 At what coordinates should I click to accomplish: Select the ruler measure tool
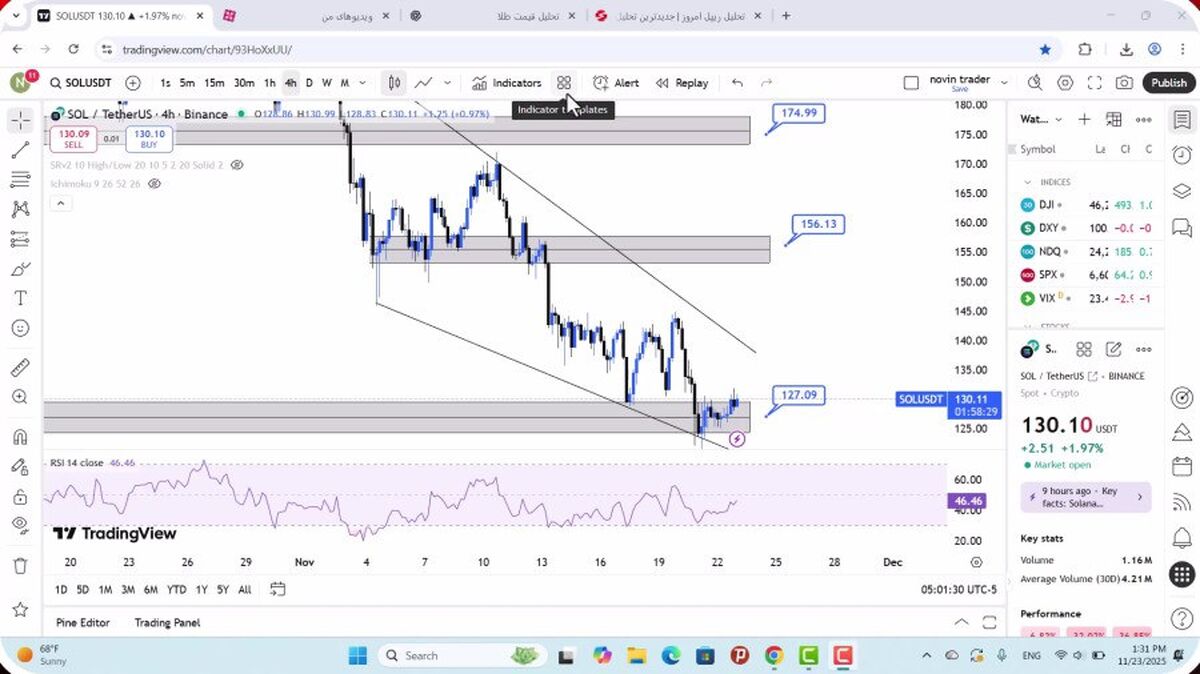[20, 368]
